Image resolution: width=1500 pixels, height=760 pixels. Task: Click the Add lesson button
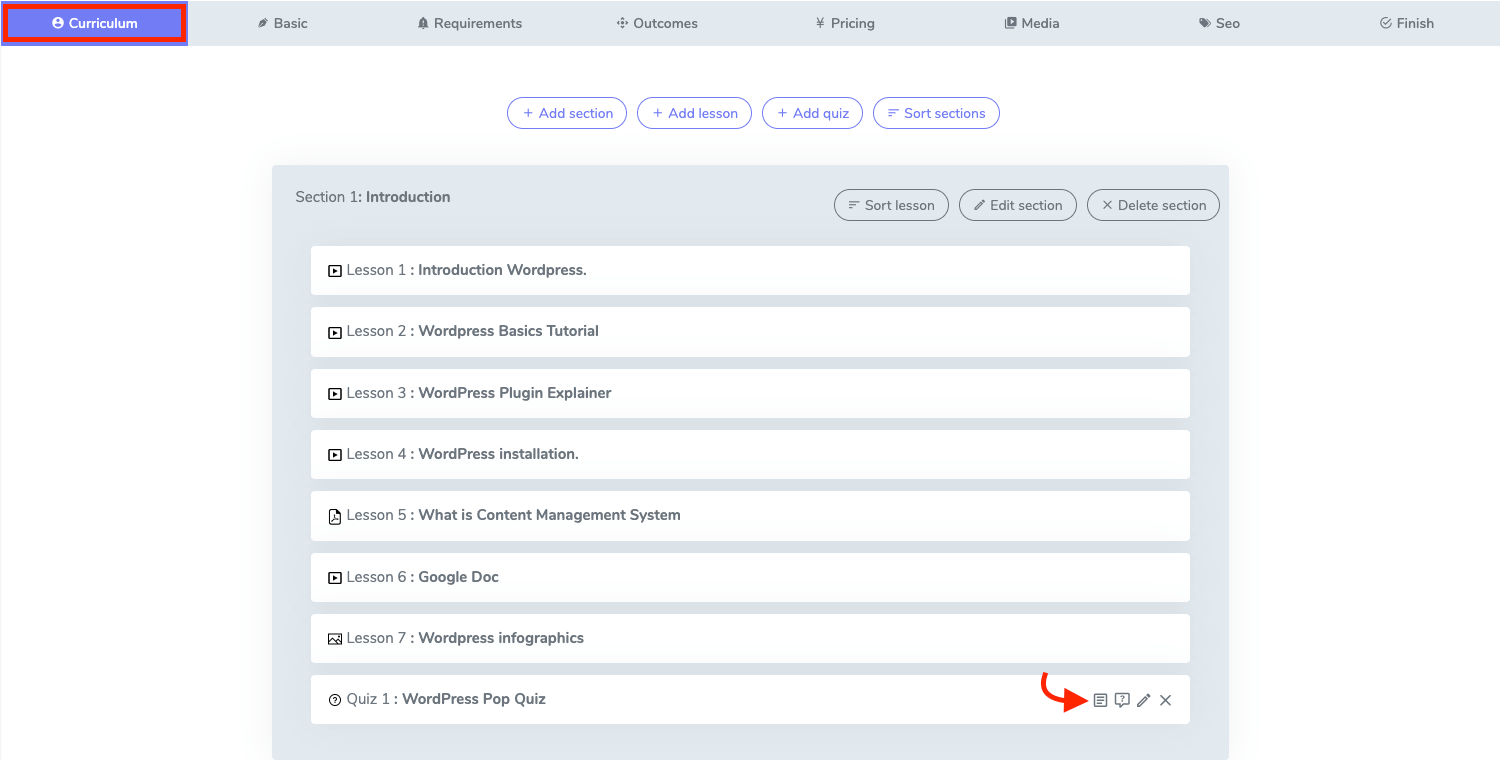(x=695, y=113)
